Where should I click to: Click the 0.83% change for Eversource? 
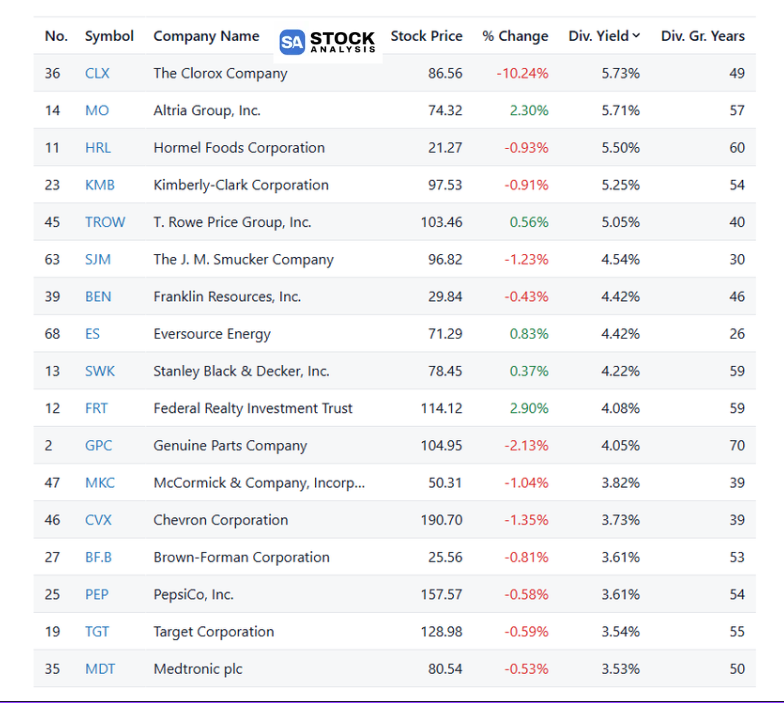click(x=529, y=334)
